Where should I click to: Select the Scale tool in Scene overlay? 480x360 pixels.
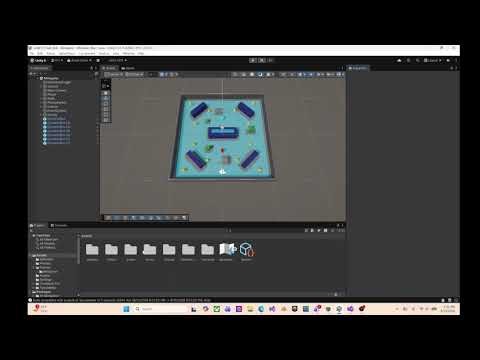coord(106,109)
